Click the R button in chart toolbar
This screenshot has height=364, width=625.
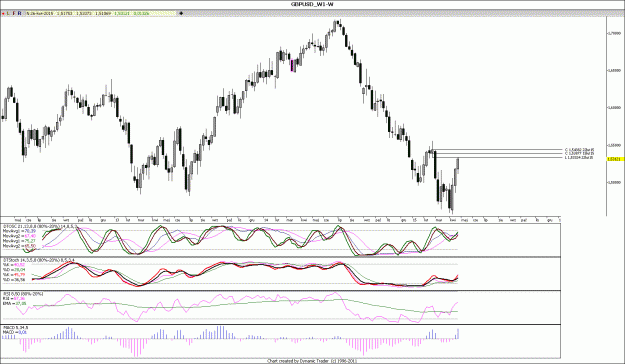pyautogui.click(x=19, y=13)
